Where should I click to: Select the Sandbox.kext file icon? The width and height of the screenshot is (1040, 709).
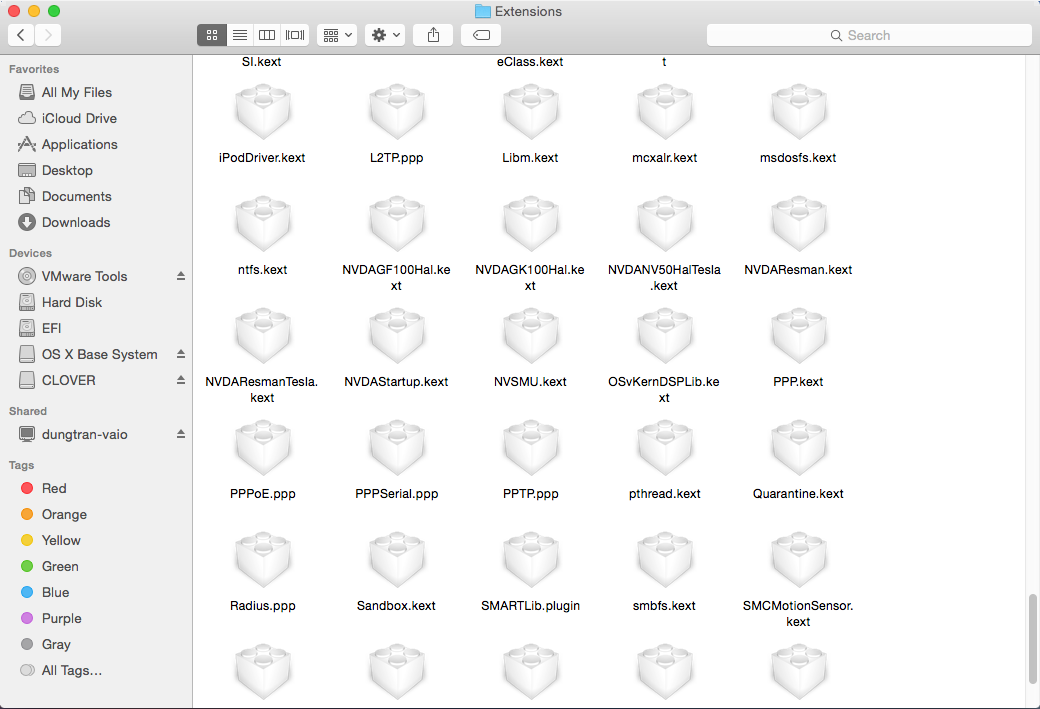(397, 558)
